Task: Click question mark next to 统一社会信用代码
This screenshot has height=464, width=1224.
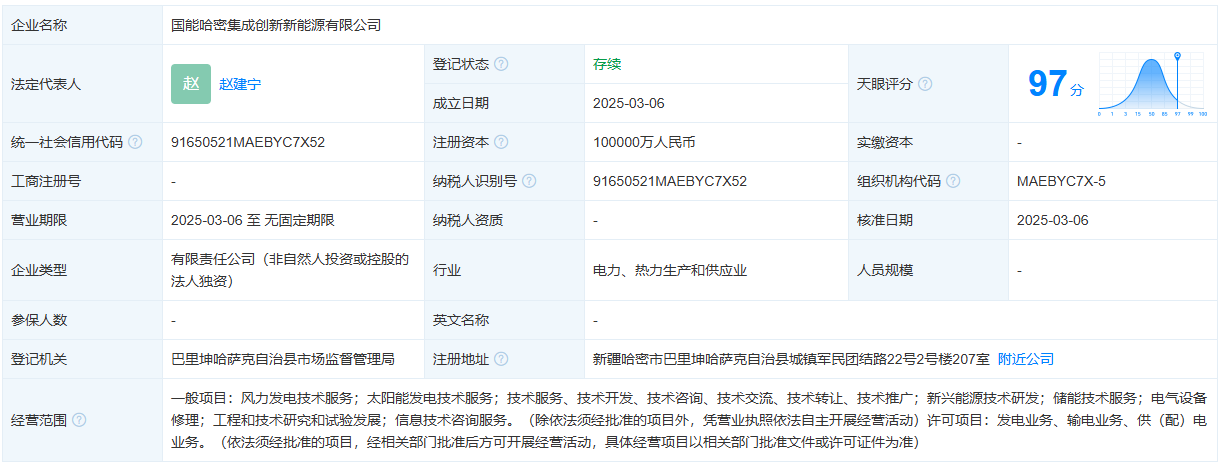Action: [135, 142]
